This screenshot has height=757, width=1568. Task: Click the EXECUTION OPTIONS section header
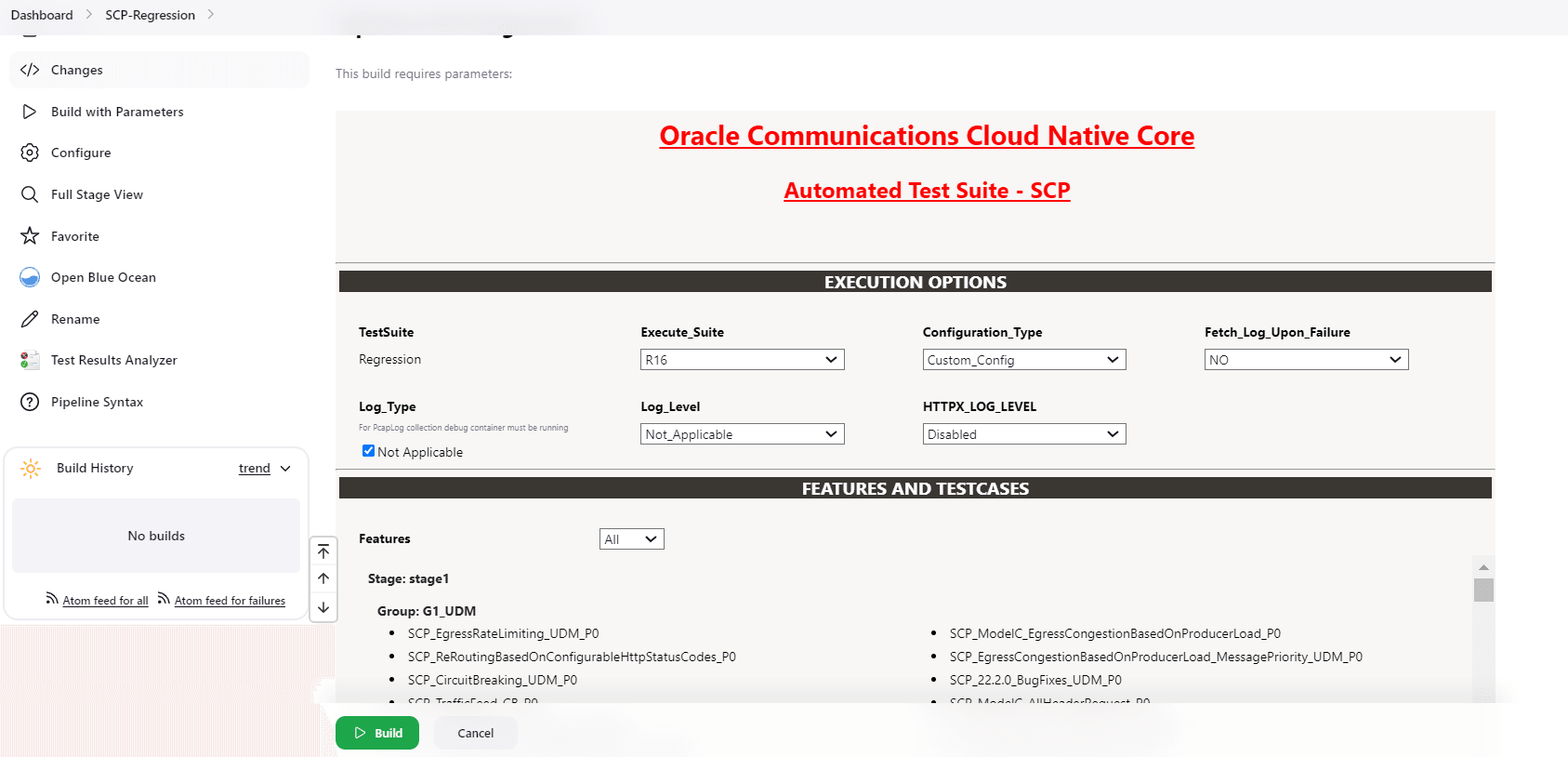click(916, 282)
